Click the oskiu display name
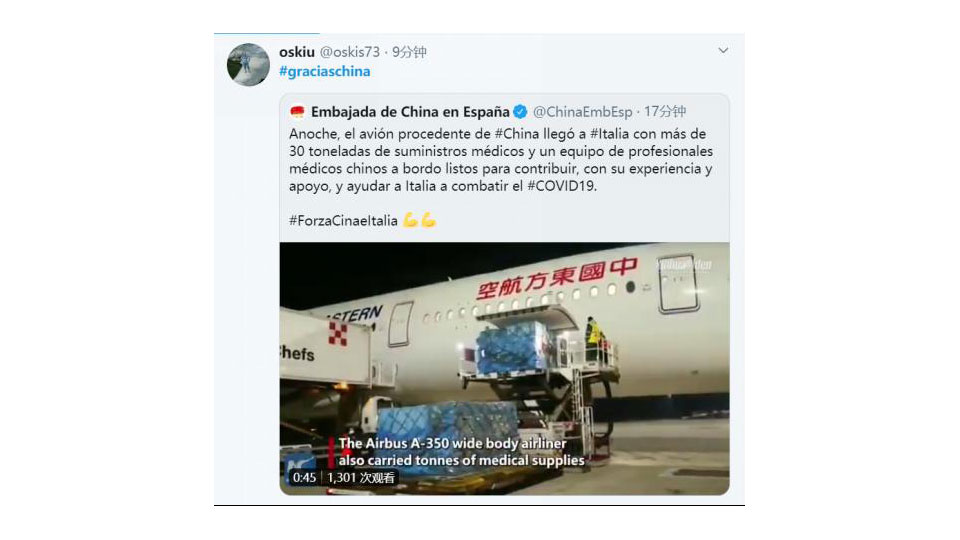The width and height of the screenshot is (960, 540). pos(297,52)
